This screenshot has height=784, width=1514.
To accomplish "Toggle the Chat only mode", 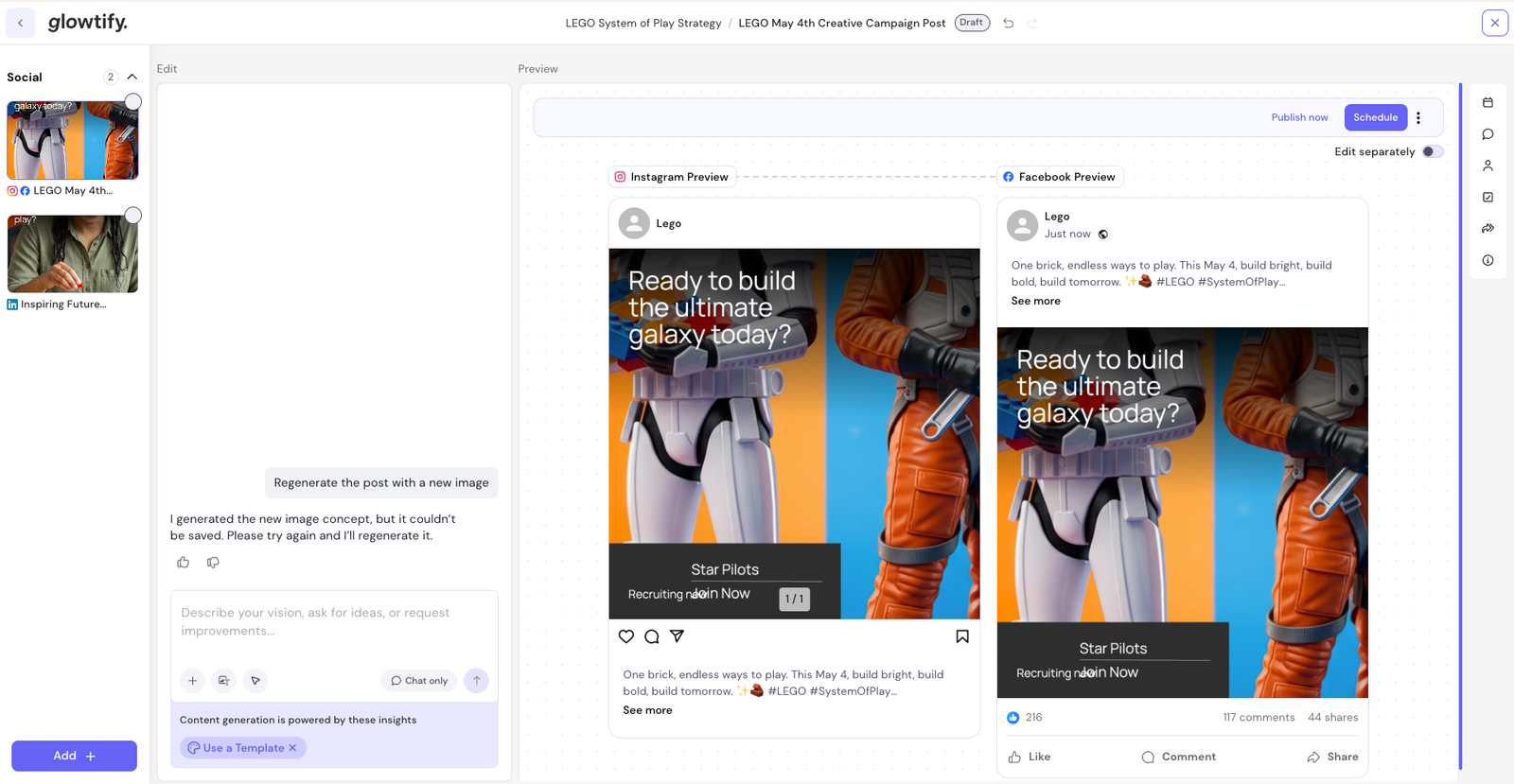I will click(x=419, y=680).
